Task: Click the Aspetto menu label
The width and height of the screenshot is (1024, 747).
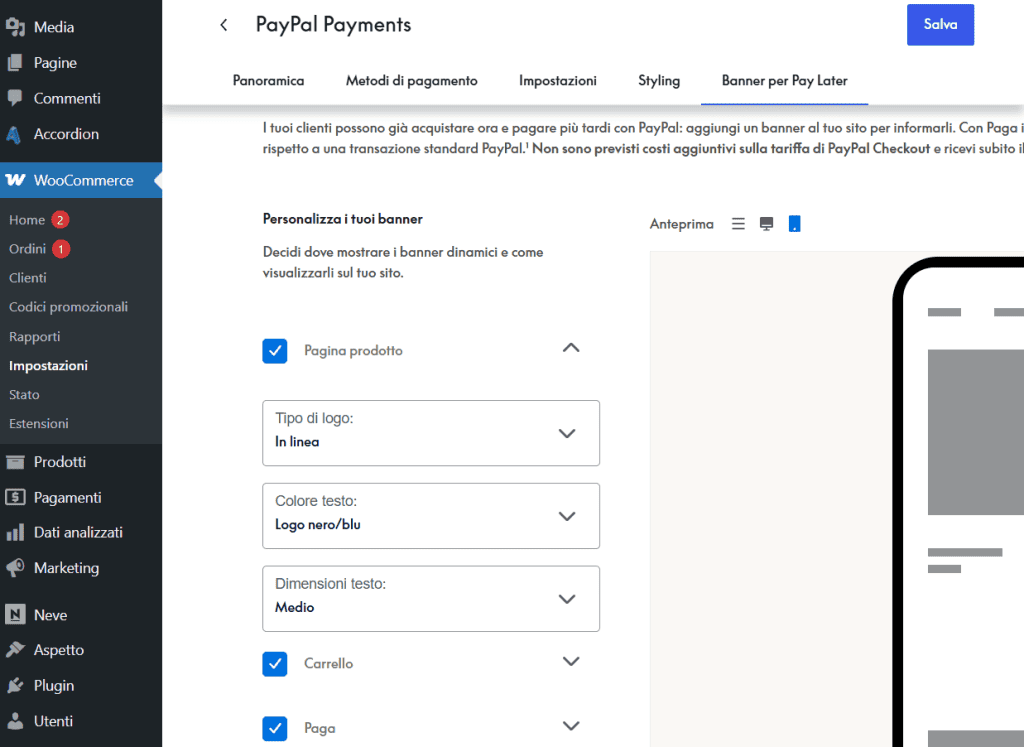Action: point(59,650)
